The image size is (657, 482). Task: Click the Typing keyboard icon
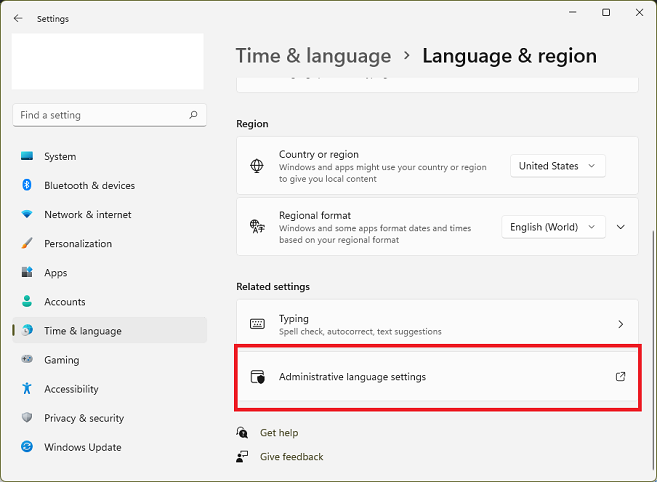pos(257,324)
